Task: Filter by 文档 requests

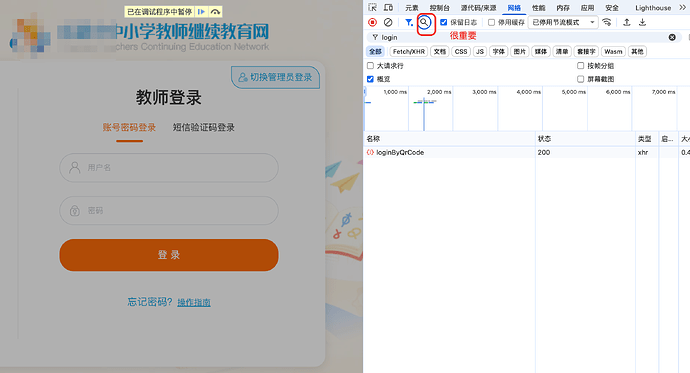Action: point(440,51)
